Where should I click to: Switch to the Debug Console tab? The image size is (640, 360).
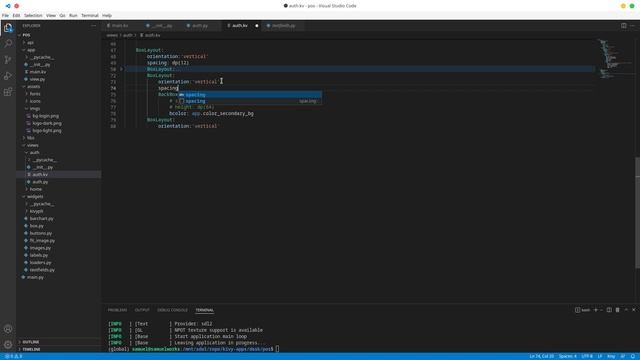coord(172,310)
